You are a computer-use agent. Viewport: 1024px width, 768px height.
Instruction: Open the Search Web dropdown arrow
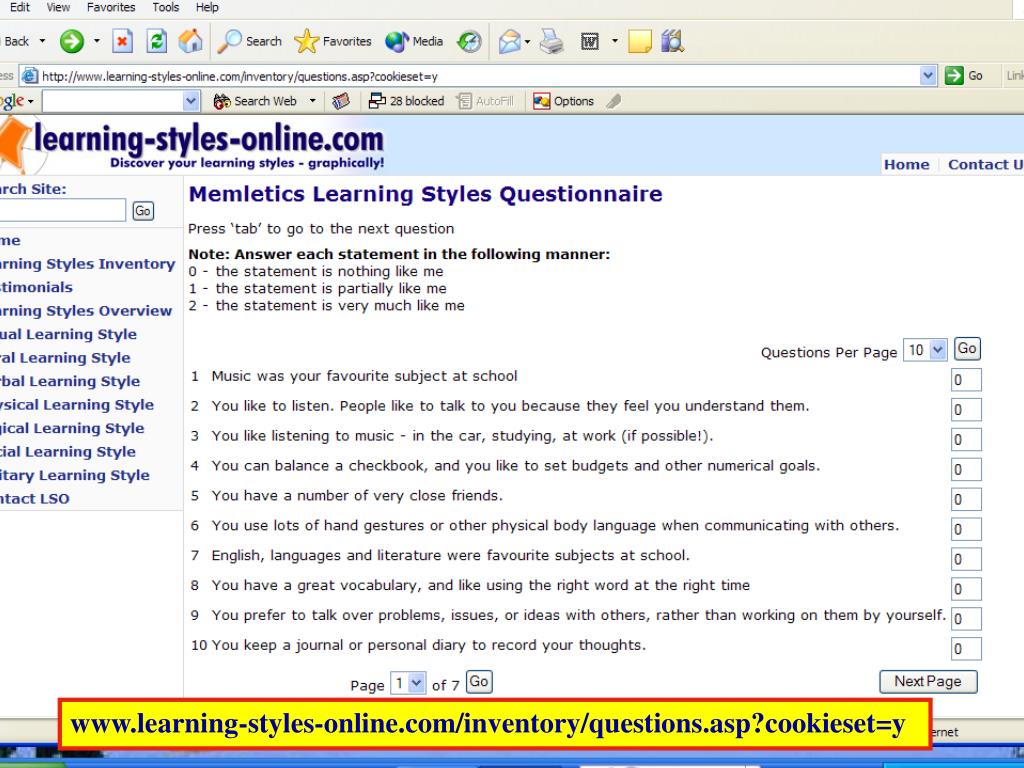point(312,101)
